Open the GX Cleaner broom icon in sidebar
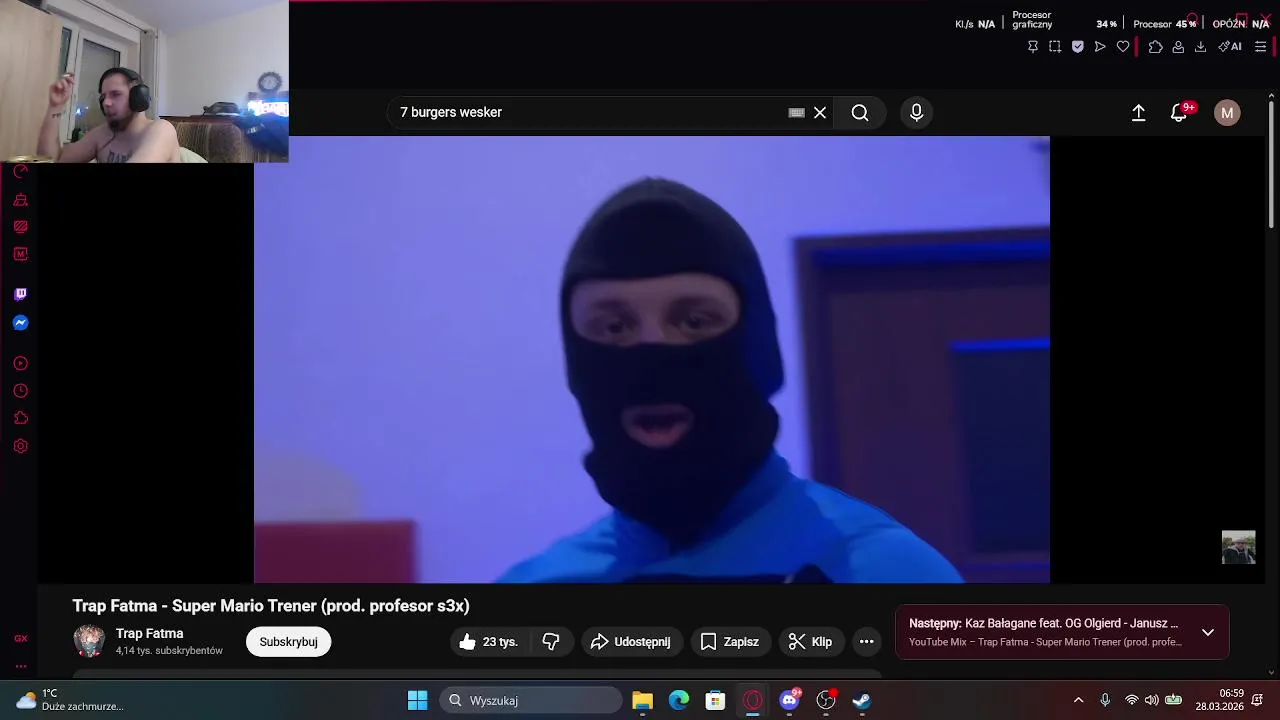This screenshot has height=720, width=1280. click(x=20, y=200)
